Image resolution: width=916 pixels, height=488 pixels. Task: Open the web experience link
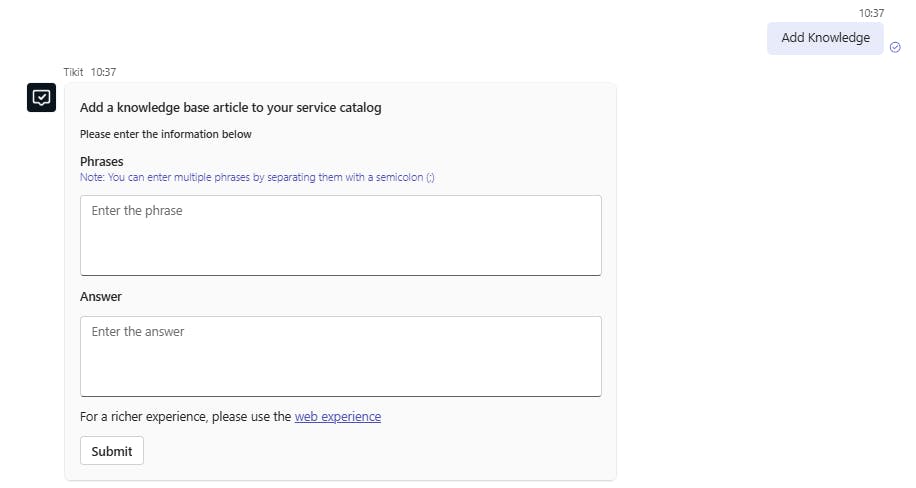pos(337,417)
